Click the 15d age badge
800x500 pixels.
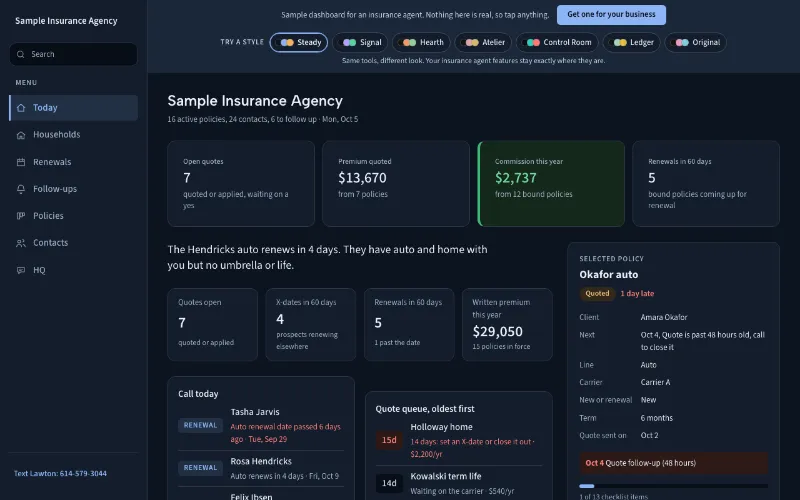(x=389, y=440)
